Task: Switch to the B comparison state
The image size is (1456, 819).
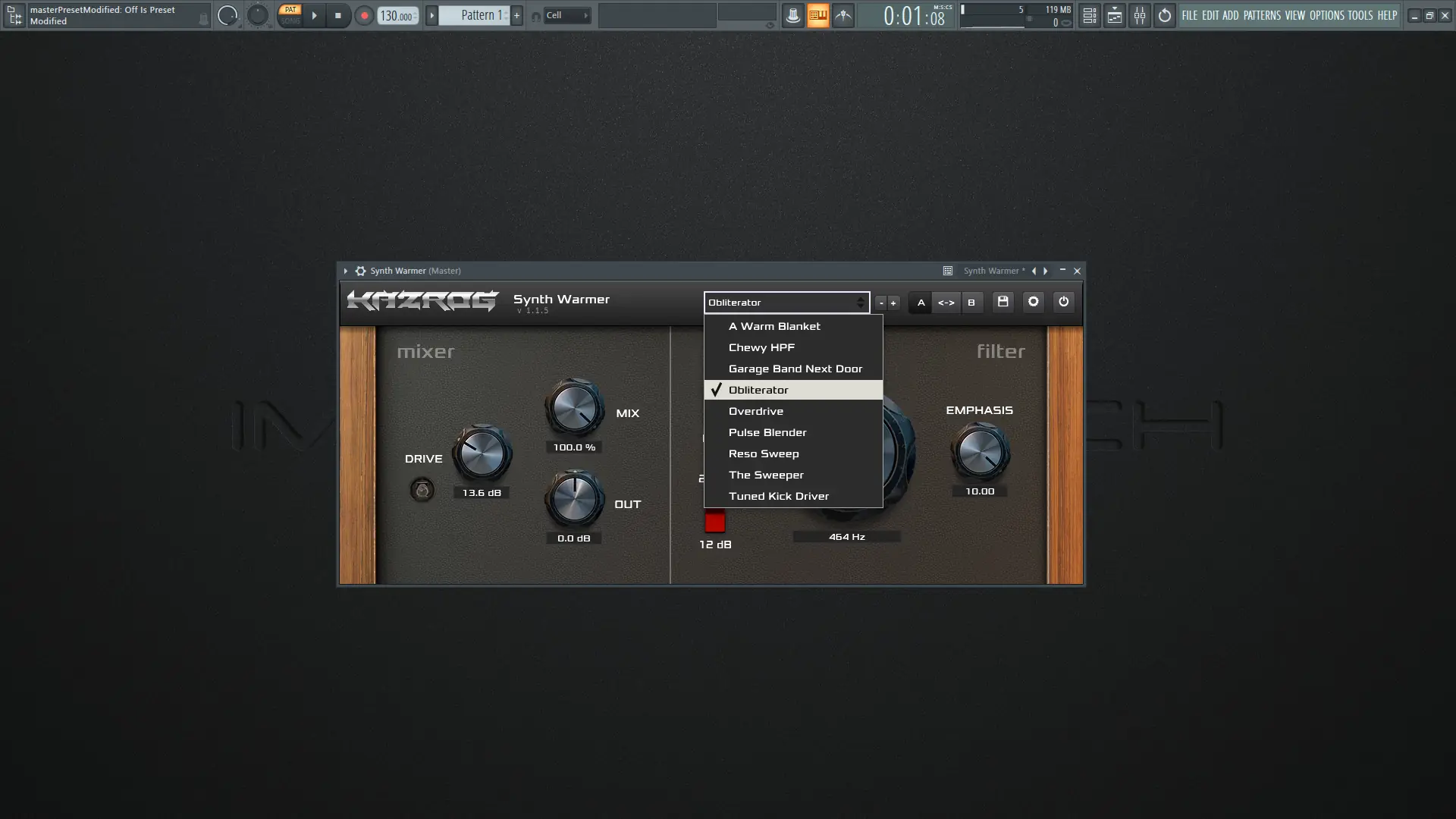Action: pos(971,303)
